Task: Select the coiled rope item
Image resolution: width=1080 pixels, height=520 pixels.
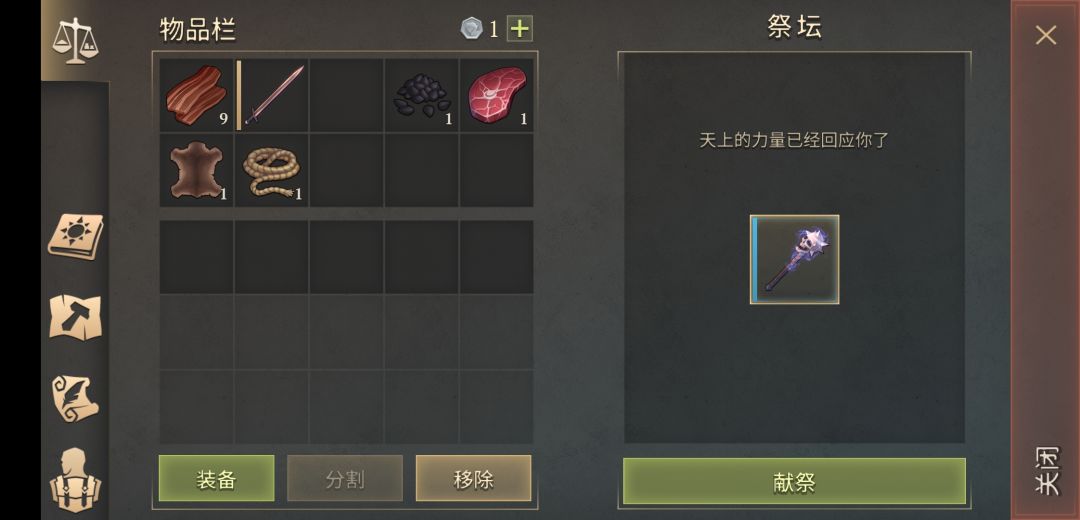Action: click(x=272, y=170)
